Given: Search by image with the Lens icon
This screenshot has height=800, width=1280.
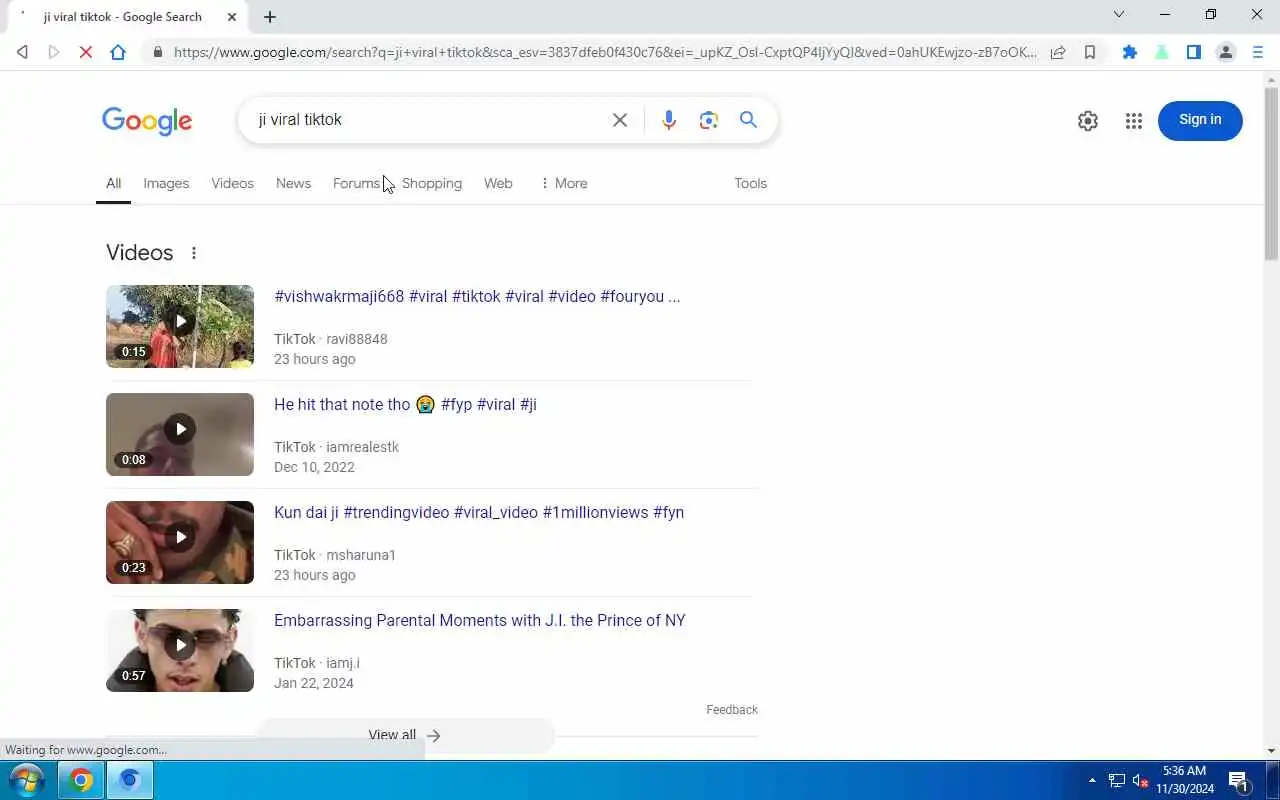Looking at the screenshot, I should [709, 120].
